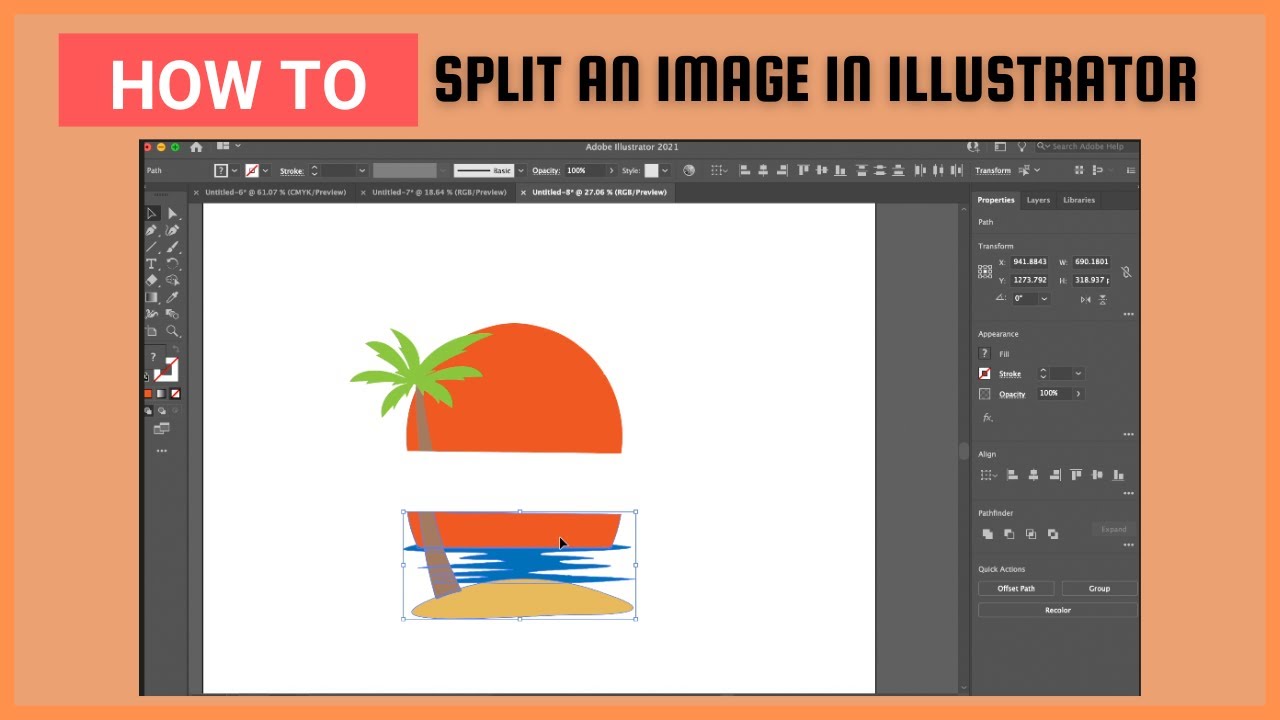Select the Shape Builder tool
Viewport: 1280px width, 720px height.
tap(172, 281)
